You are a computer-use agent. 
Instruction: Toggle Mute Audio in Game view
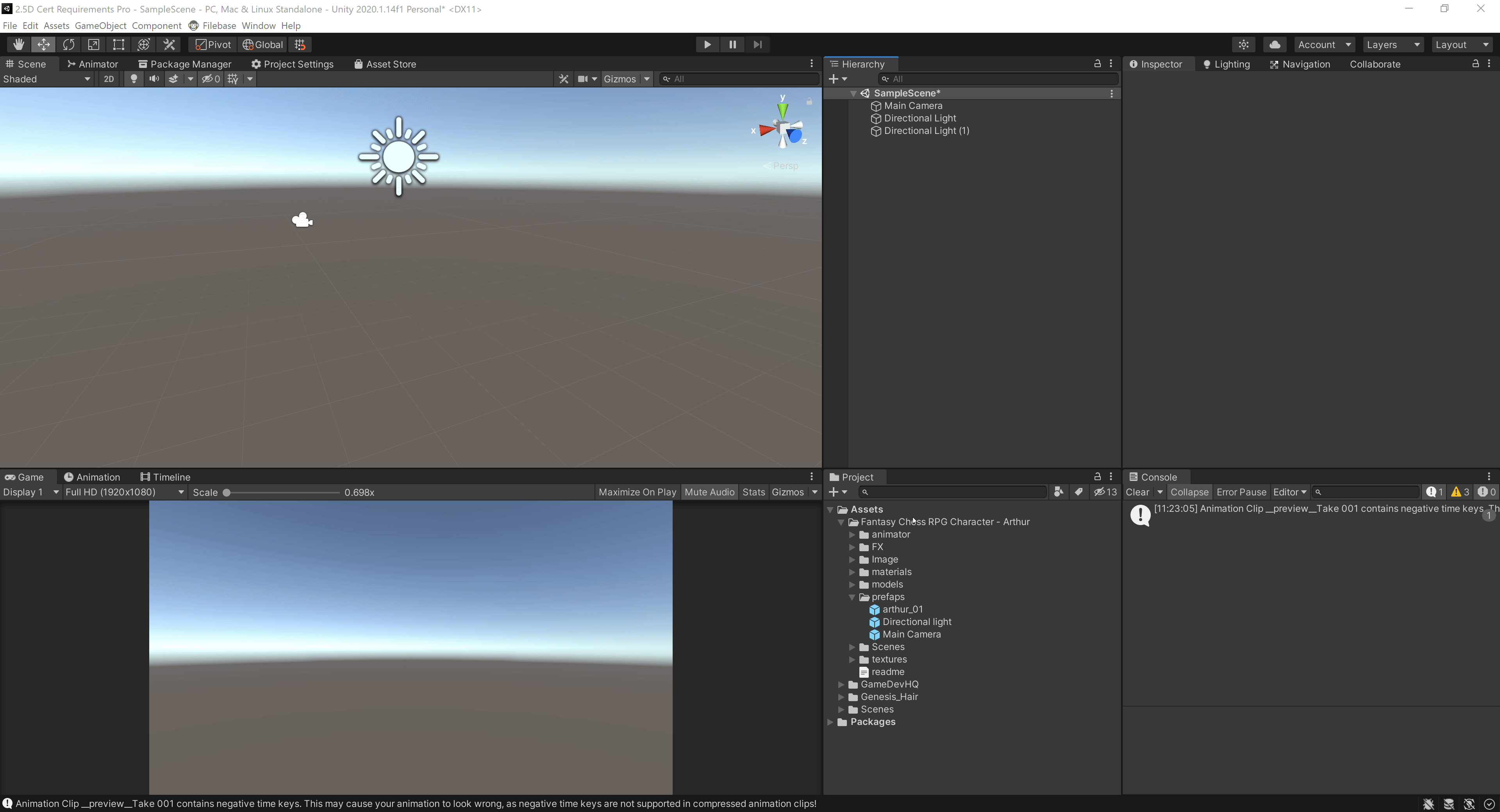click(x=709, y=492)
